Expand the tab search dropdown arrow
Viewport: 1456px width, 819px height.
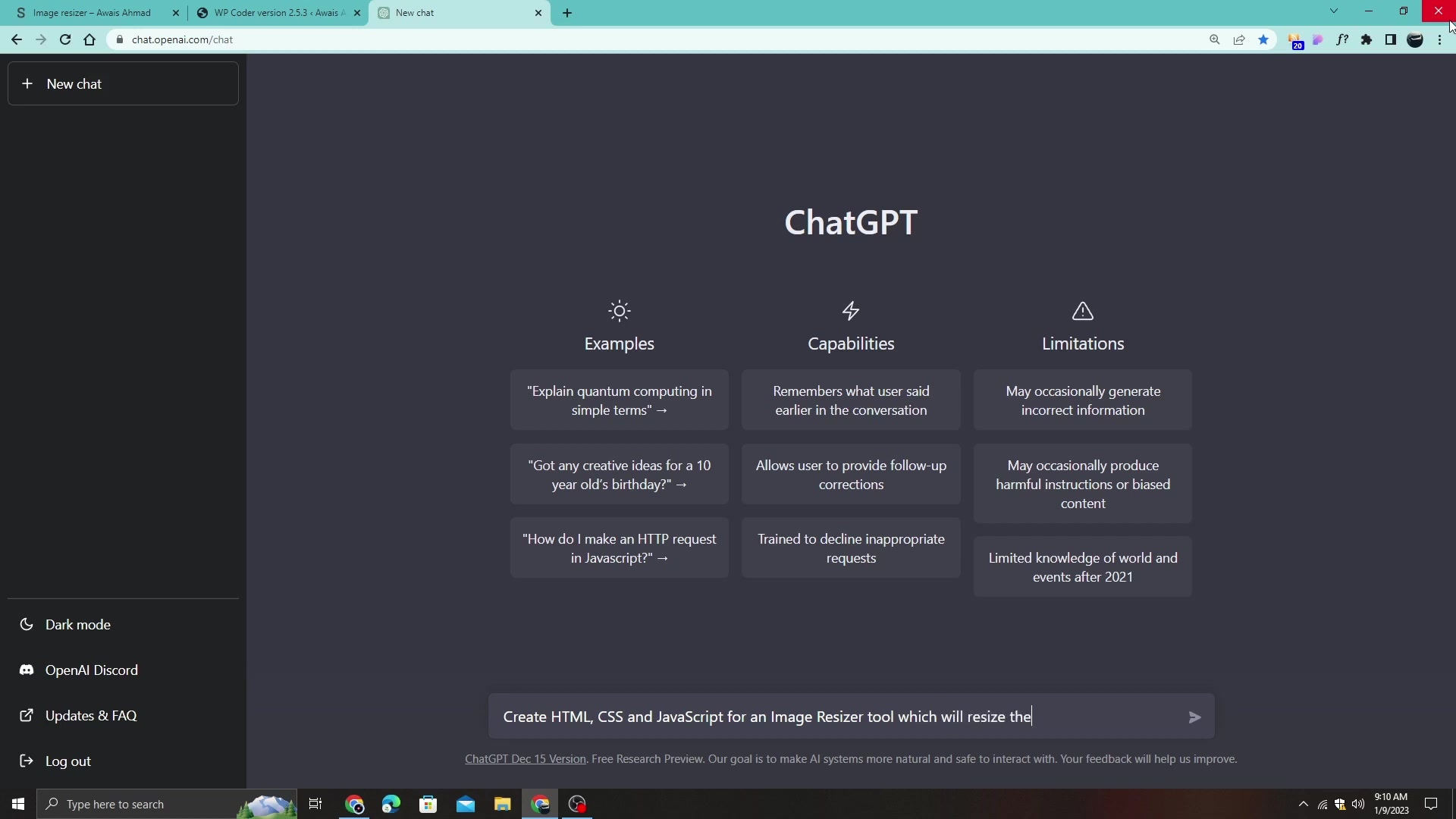pos(1334,11)
